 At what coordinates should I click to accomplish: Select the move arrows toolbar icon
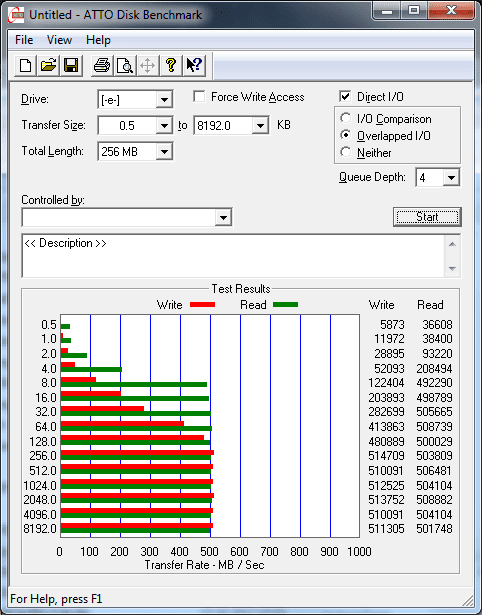[x=147, y=66]
